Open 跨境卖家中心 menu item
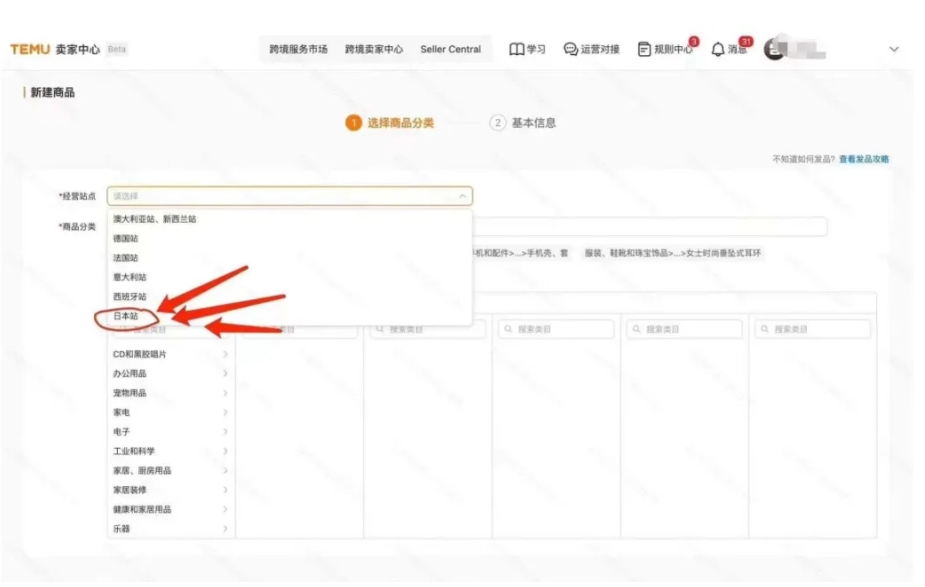Image resolution: width=925 pixels, height=587 pixels. (x=374, y=50)
